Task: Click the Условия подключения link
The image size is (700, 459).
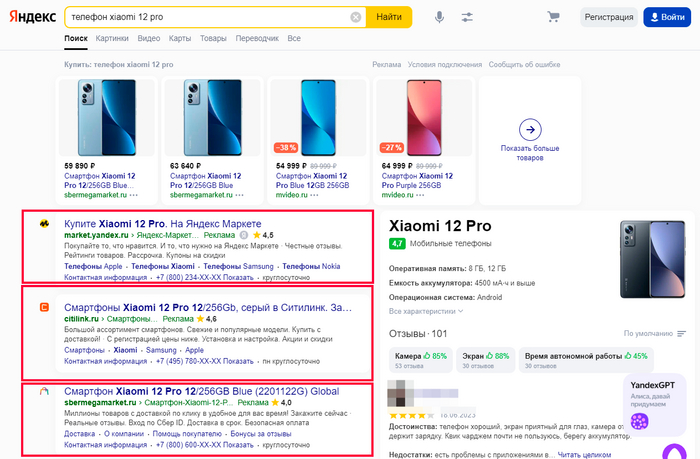Action: click(445, 65)
